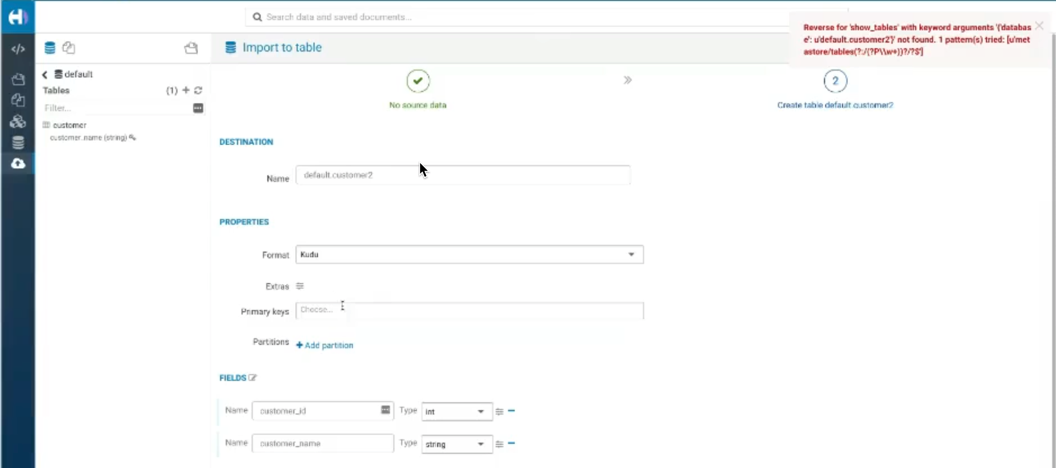Open the Extras settings icon under Format

(300, 286)
